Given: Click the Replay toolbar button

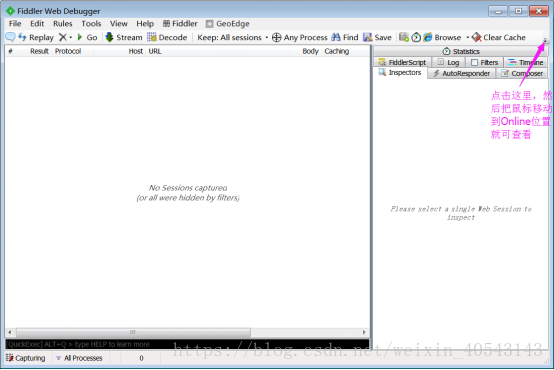Looking at the screenshot, I should [x=36, y=37].
